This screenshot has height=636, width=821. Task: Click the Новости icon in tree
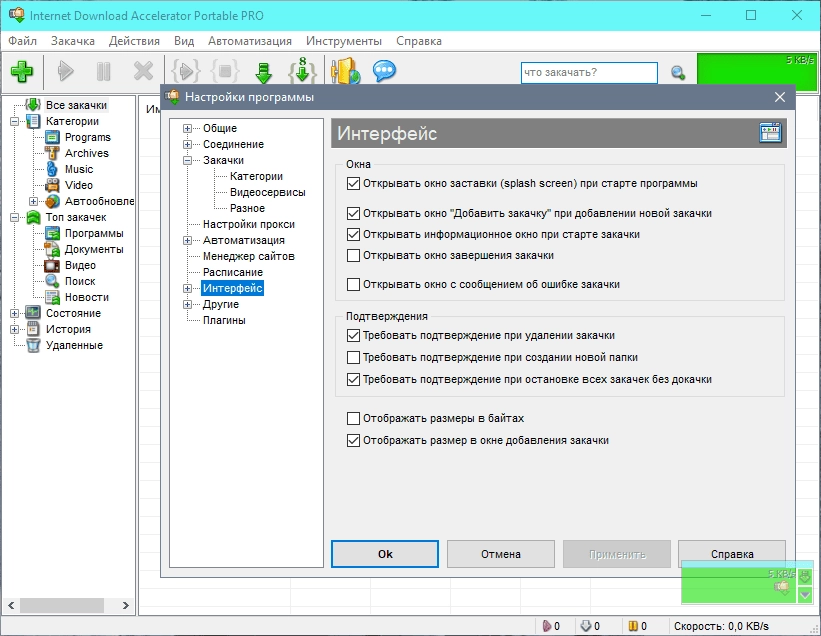point(52,297)
